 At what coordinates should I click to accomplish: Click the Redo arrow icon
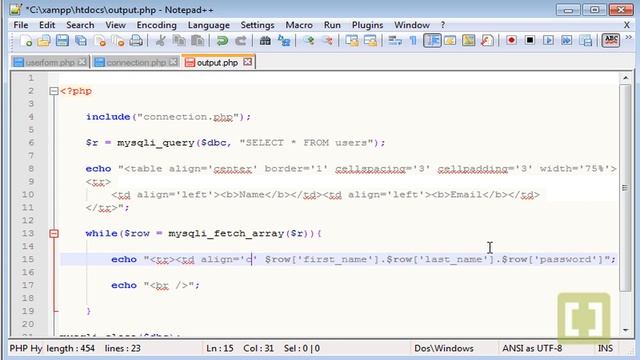pos(240,40)
